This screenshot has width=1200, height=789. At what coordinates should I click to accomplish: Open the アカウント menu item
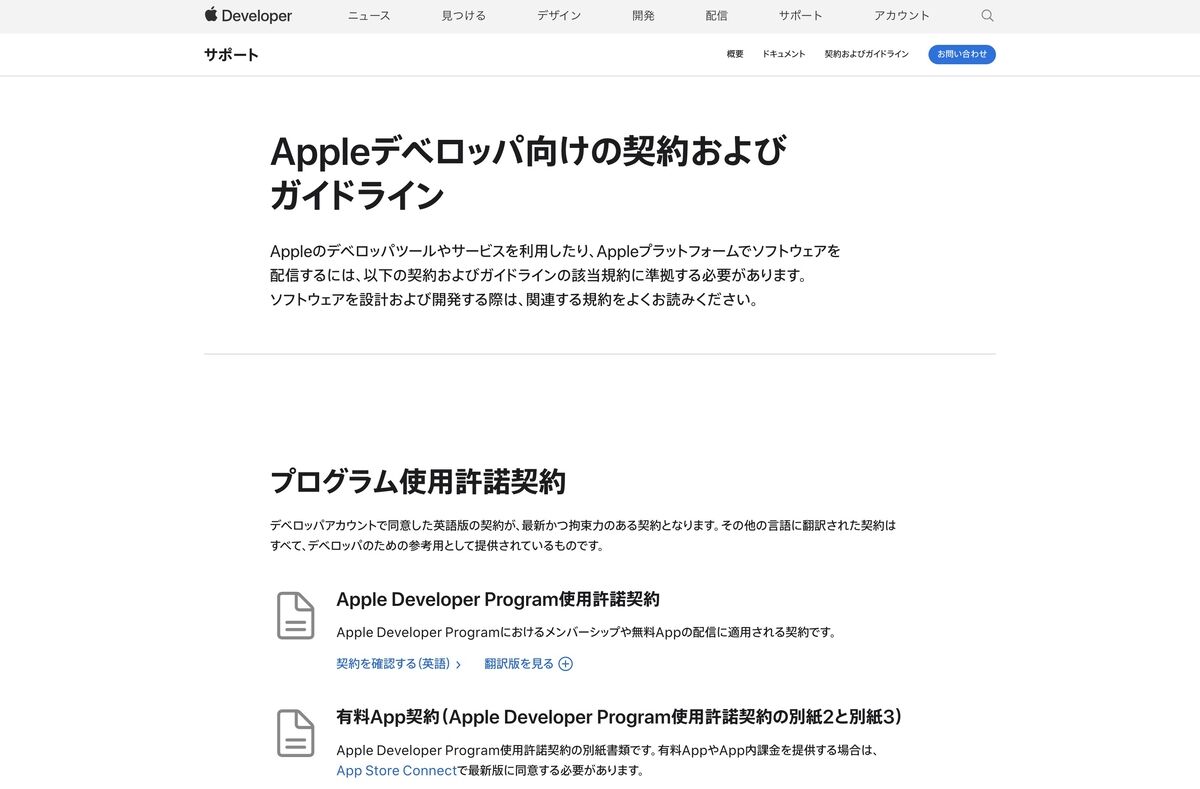click(x=902, y=16)
